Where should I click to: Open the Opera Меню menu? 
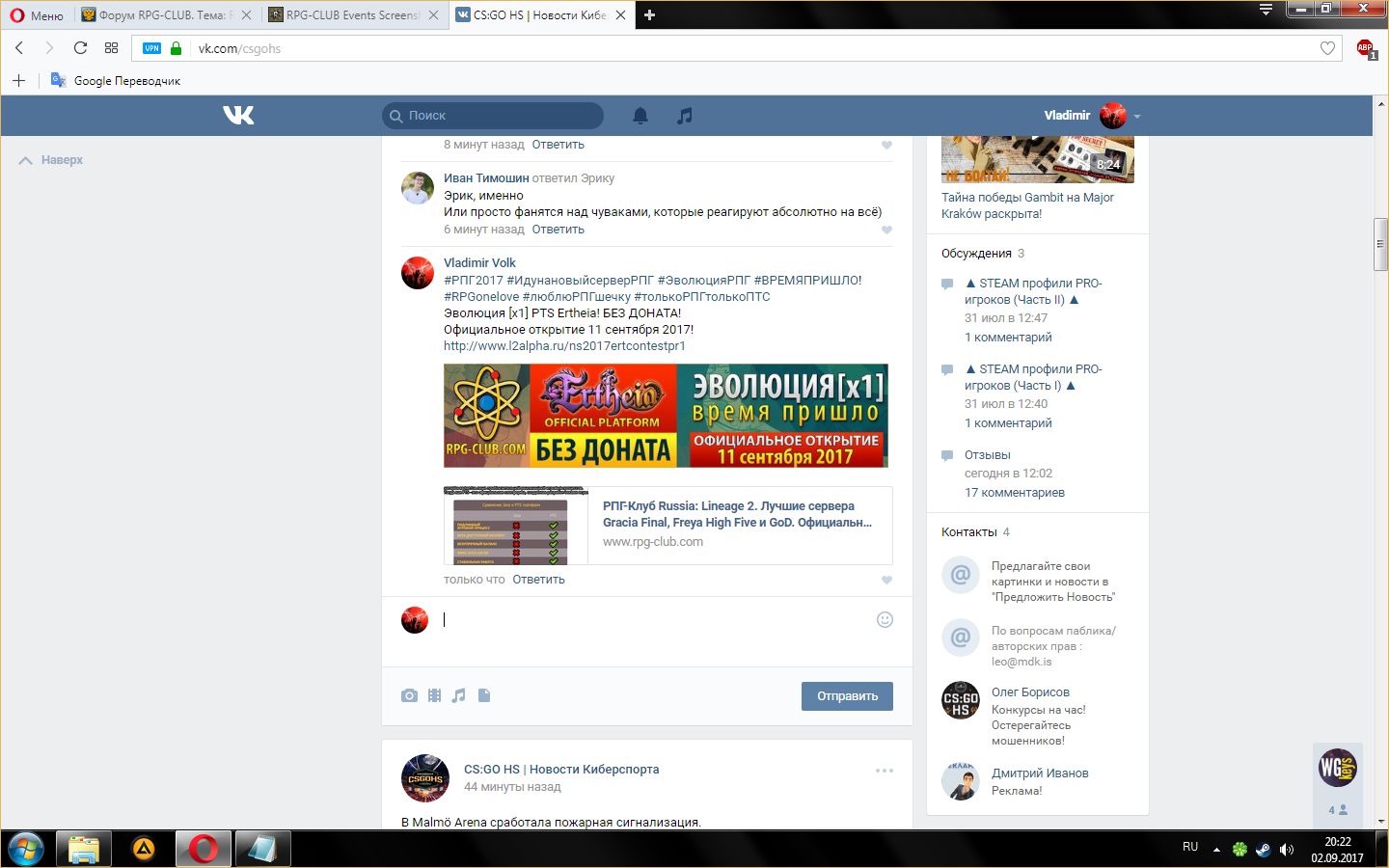(x=37, y=14)
